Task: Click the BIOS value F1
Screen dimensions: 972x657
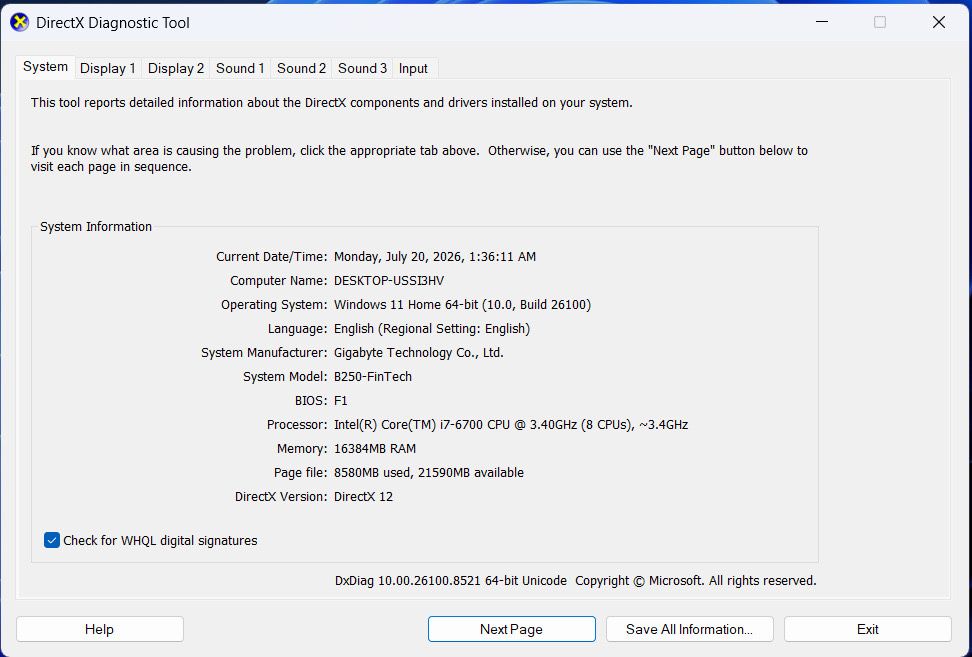Action: (x=341, y=401)
